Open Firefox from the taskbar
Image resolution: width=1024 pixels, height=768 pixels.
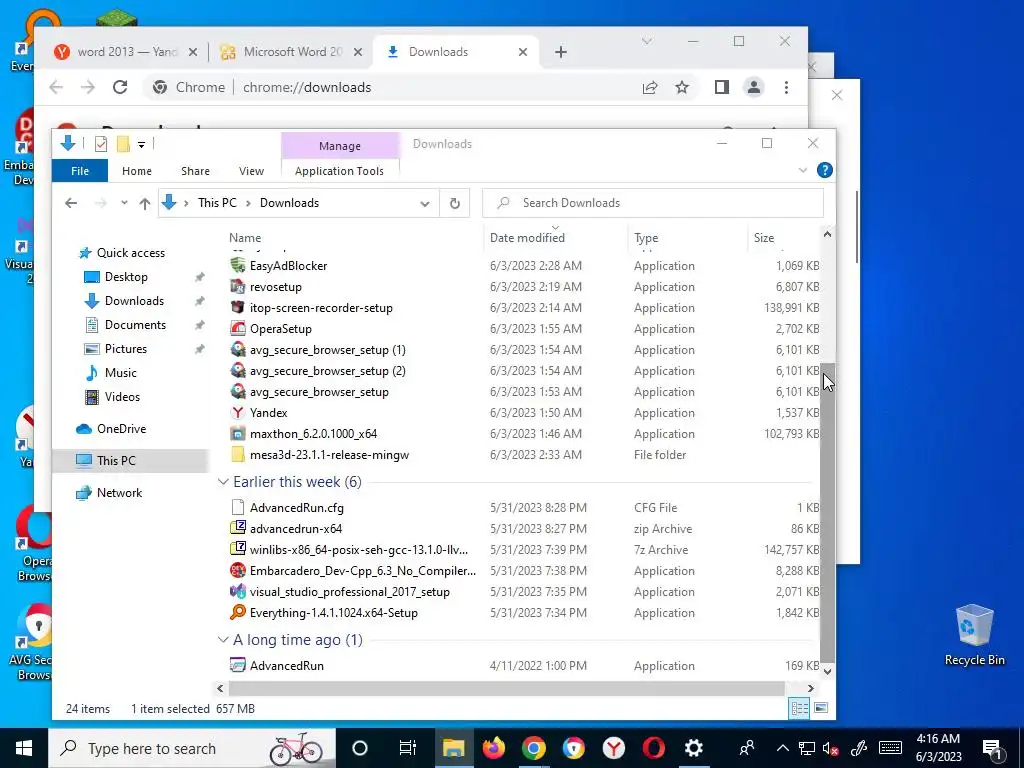(493, 748)
